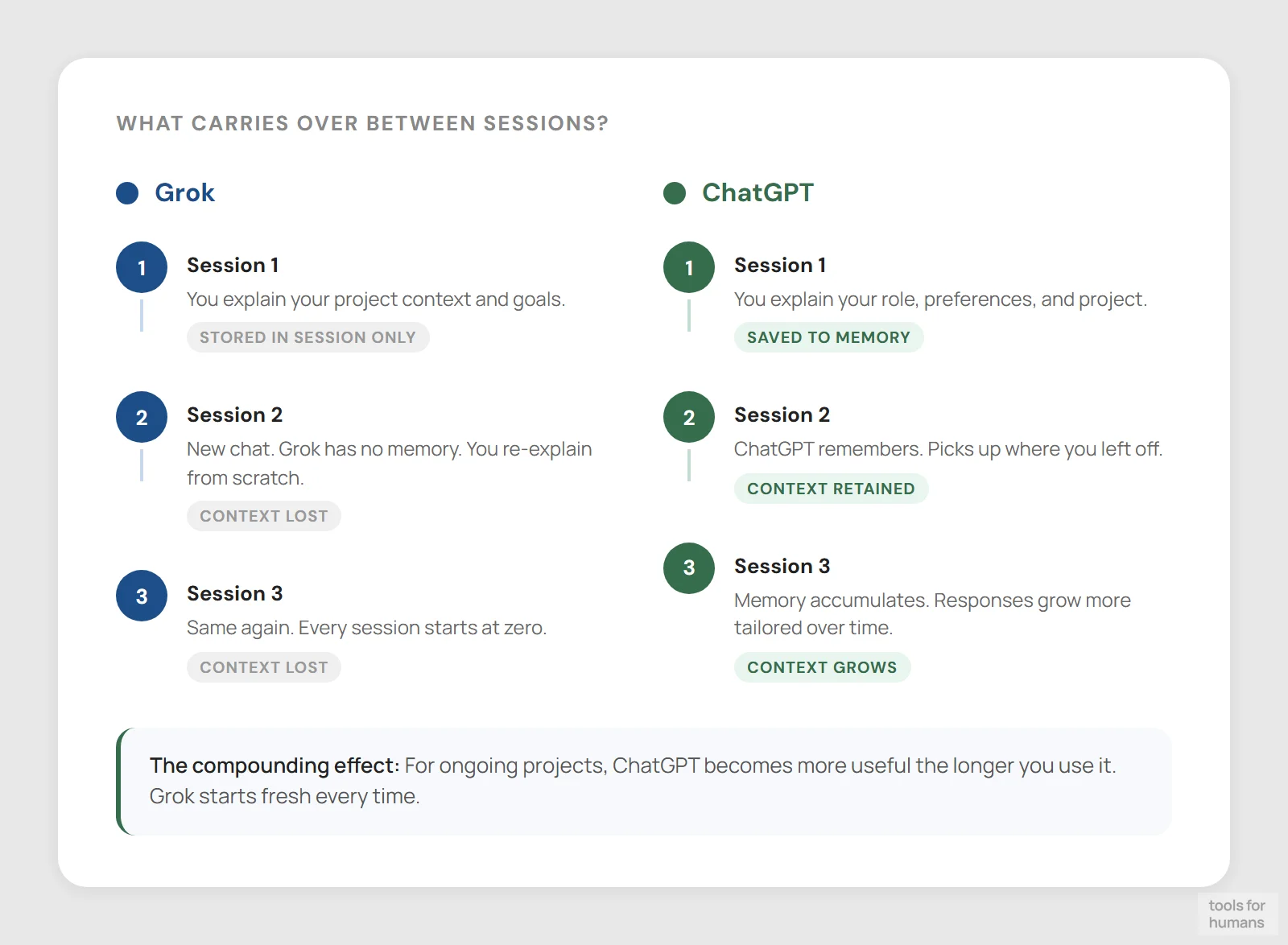Click the 'Context Grows' green badge
Viewport: 1288px width, 945px height.
click(822, 667)
